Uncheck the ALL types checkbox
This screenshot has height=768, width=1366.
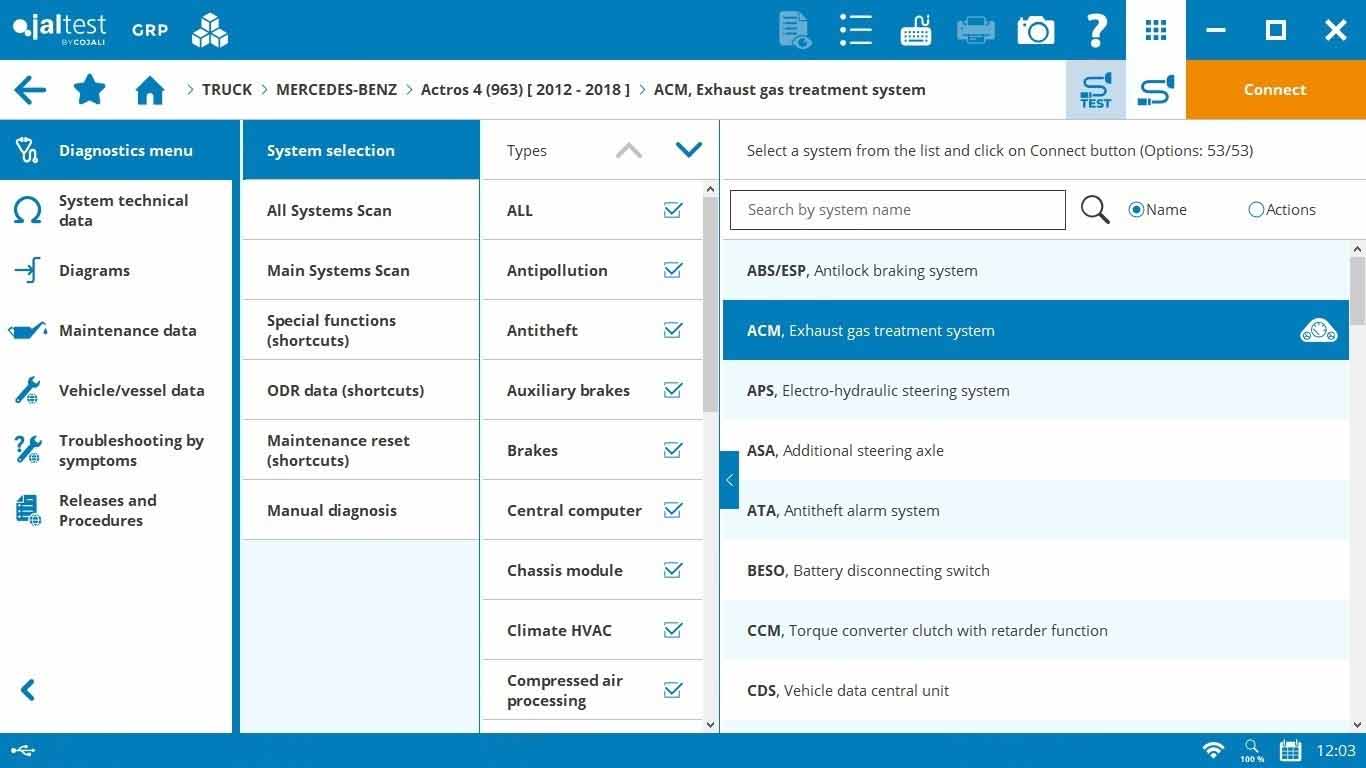pyautogui.click(x=673, y=210)
